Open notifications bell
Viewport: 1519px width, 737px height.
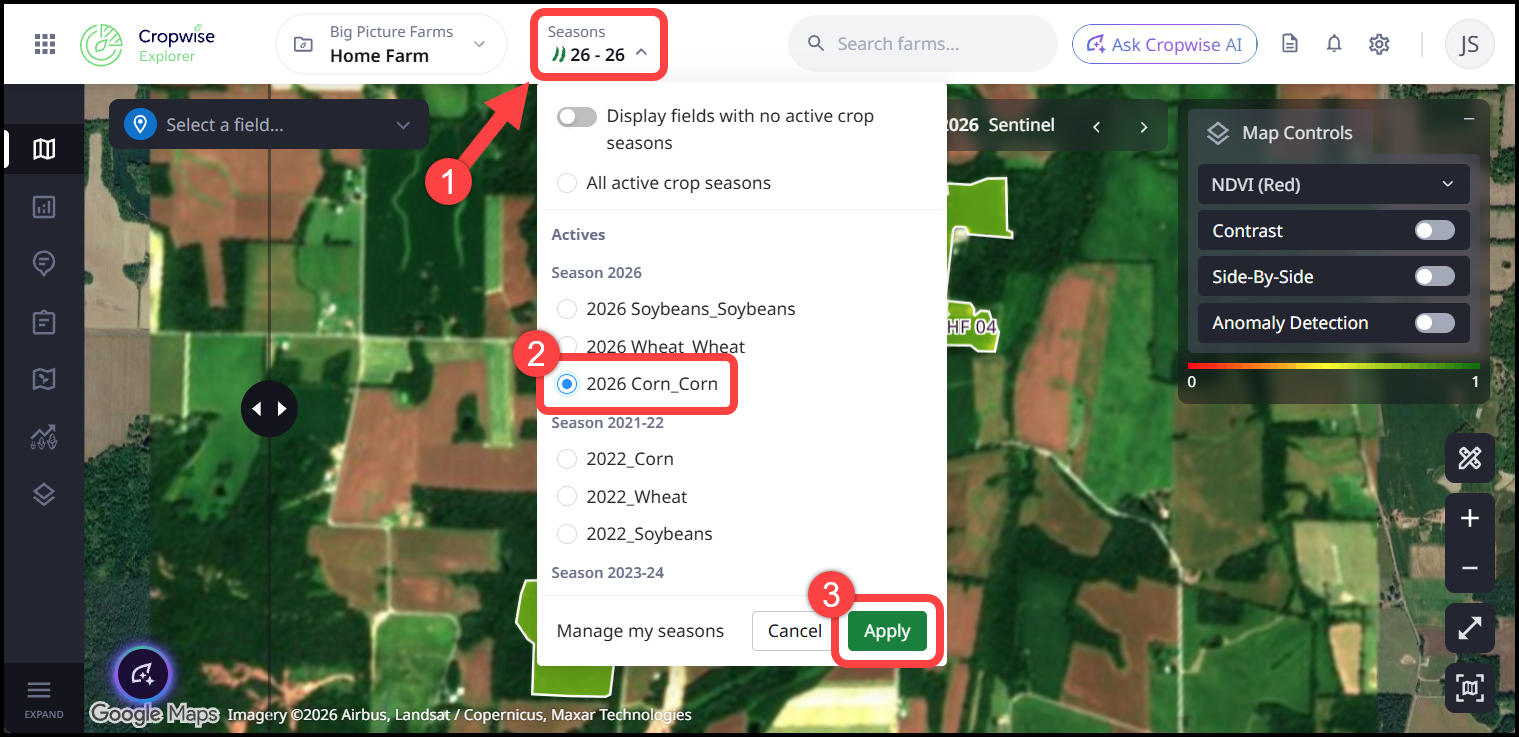(1334, 44)
